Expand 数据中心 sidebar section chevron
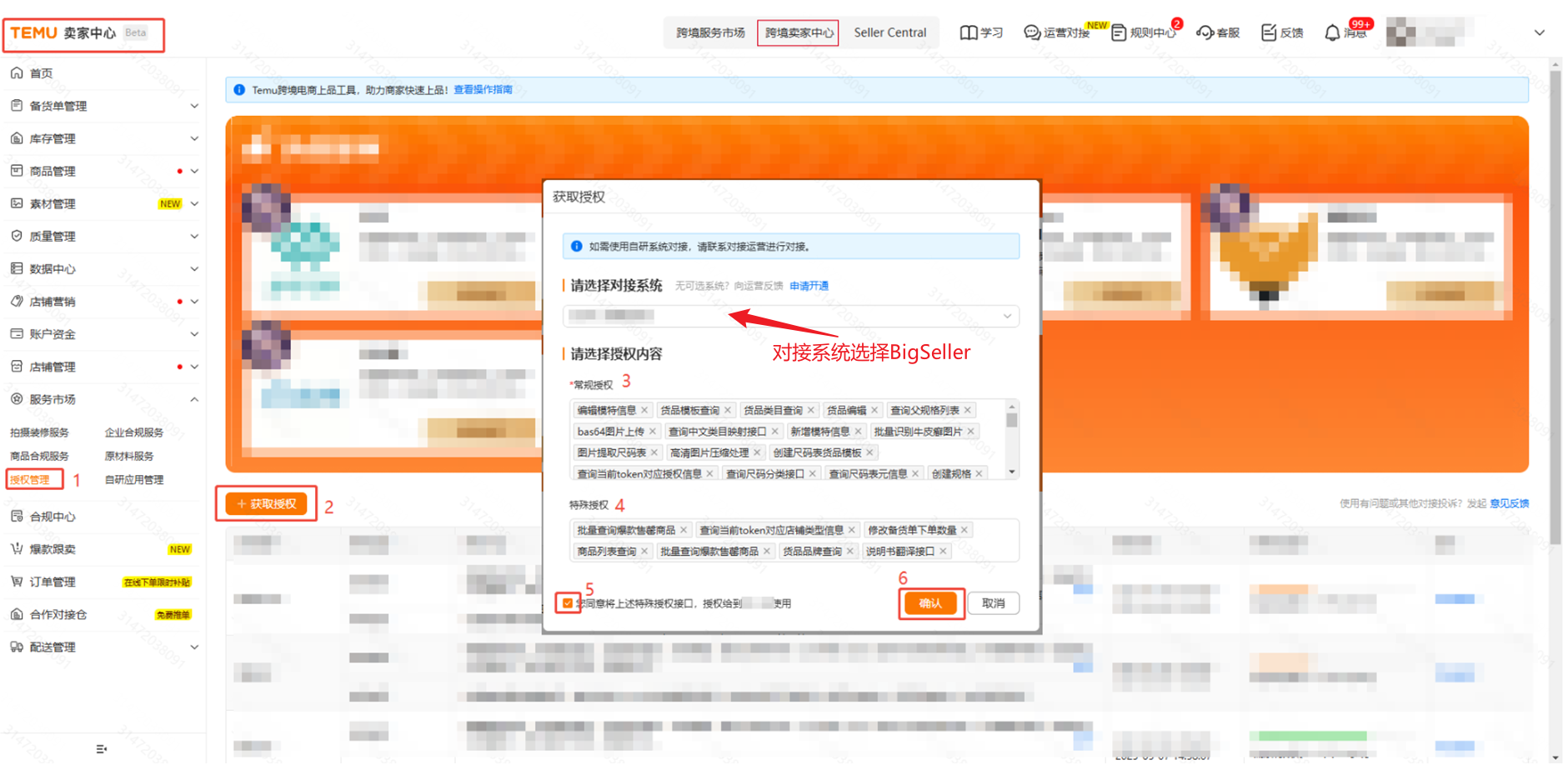The height and width of the screenshot is (765, 1568). (194, 268)
